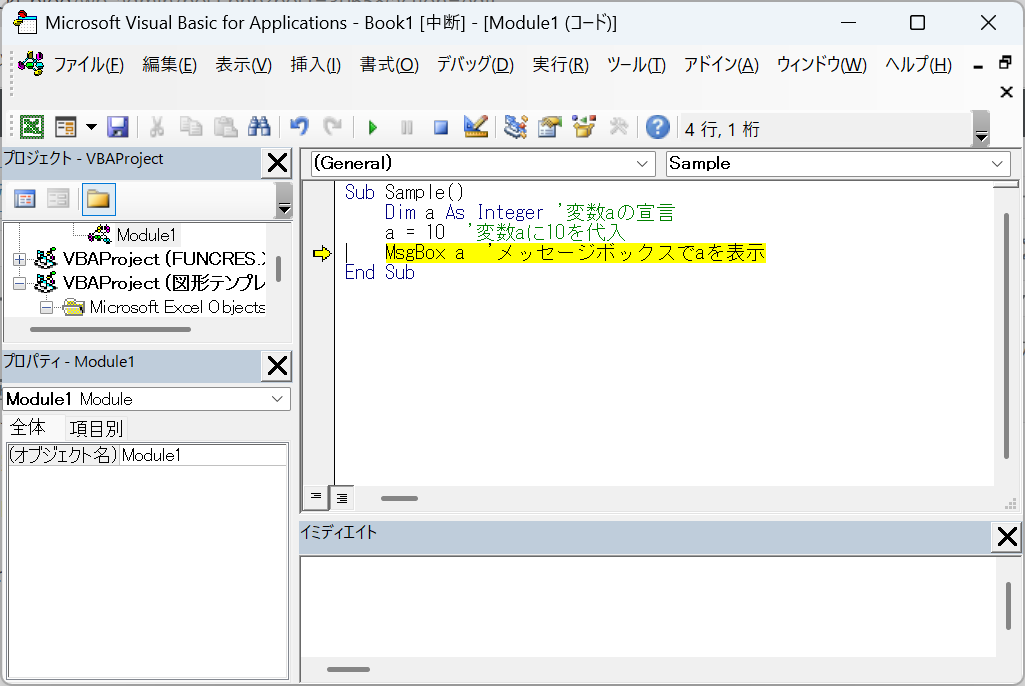Close the Immediate window panel
The image size is (1025, 686).
coord(1007,537)
